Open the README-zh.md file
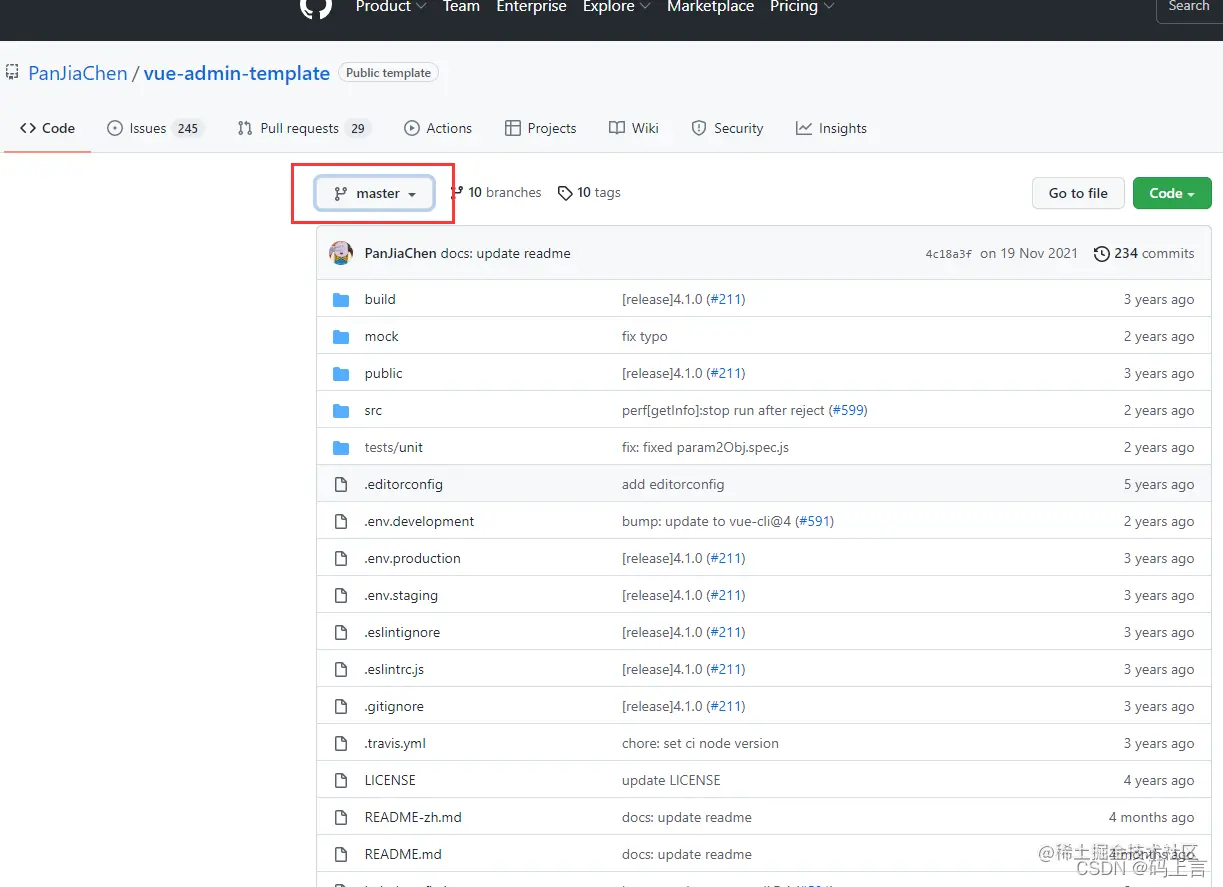1223x887 pixels. coord(413,817)
